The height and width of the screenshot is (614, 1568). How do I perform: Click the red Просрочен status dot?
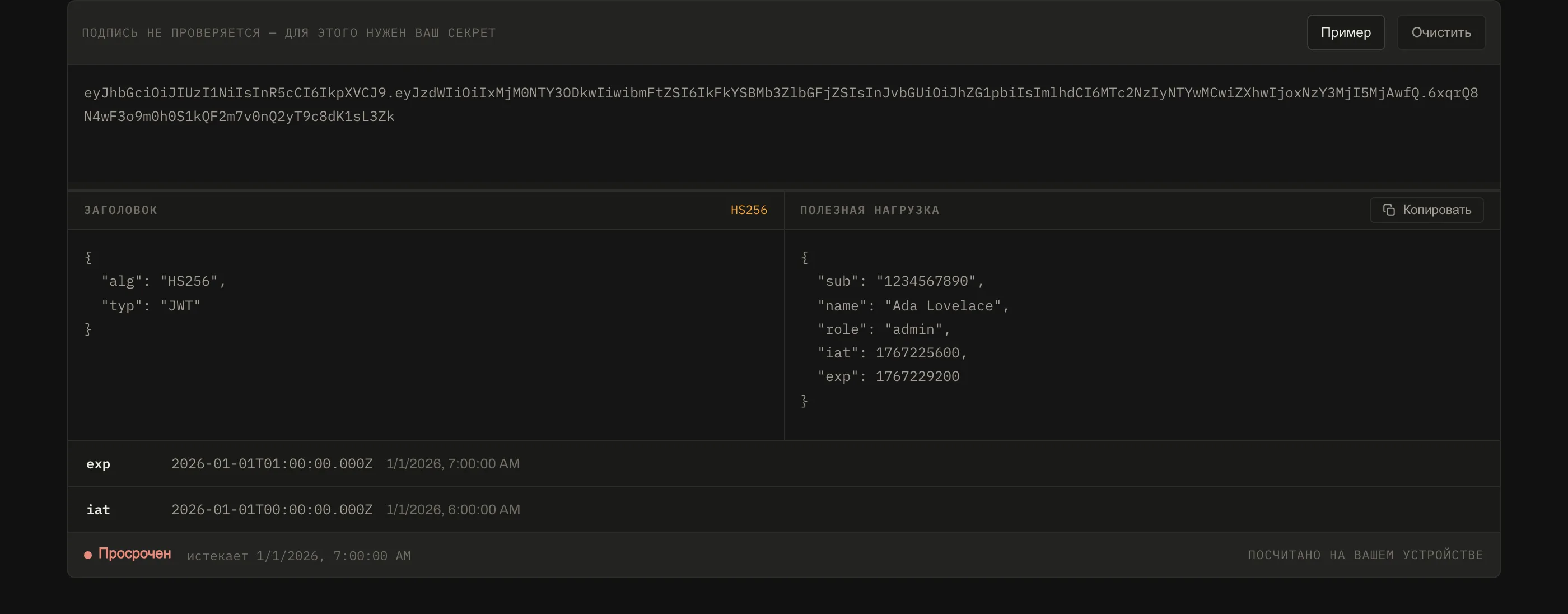[x=88, y=555]
